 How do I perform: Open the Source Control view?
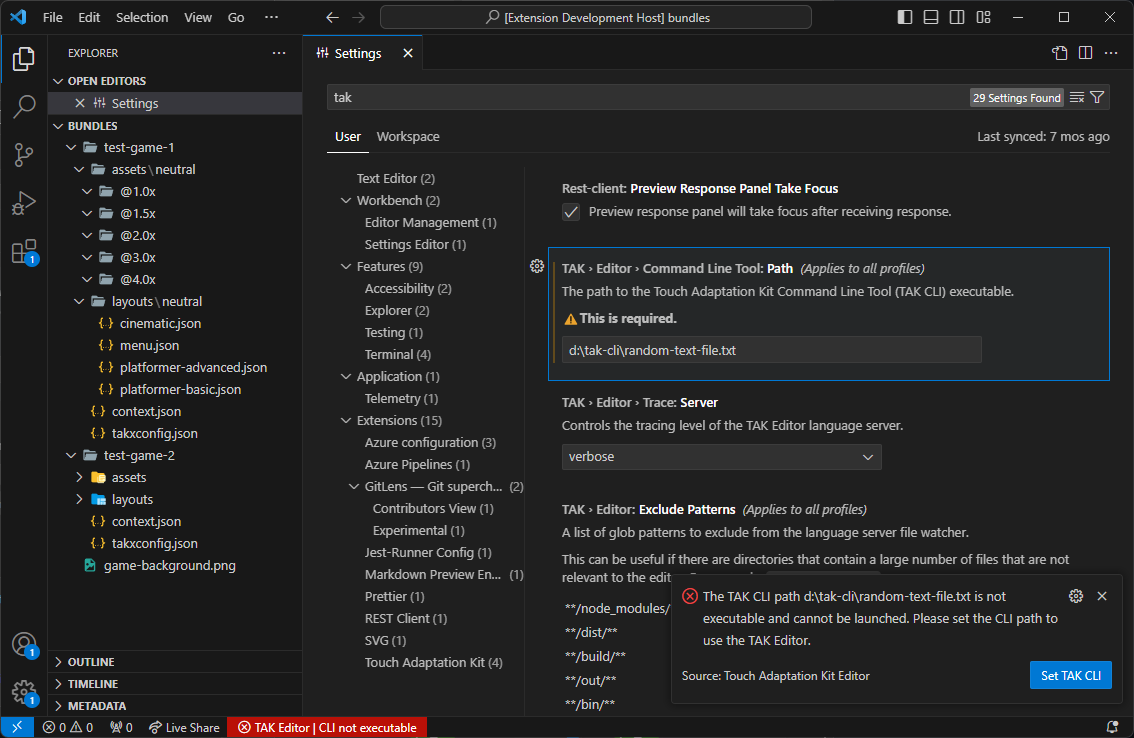(x=24, y=155)
